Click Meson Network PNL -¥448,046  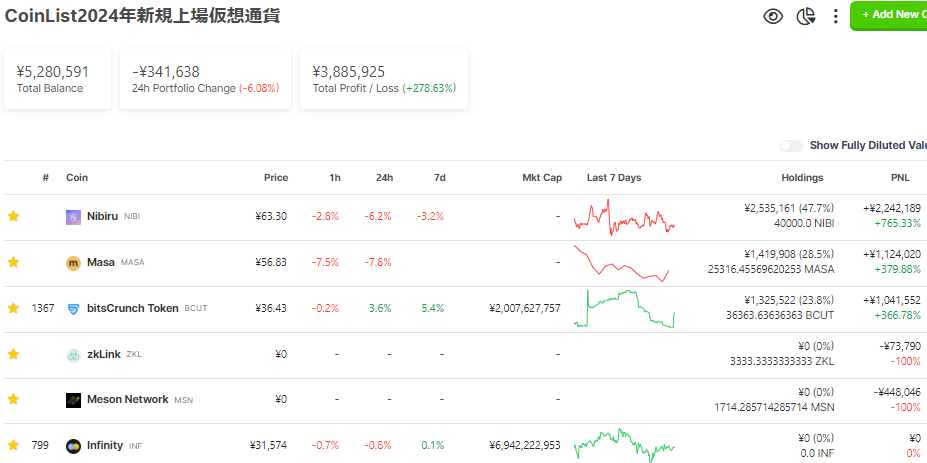[897, 392]
